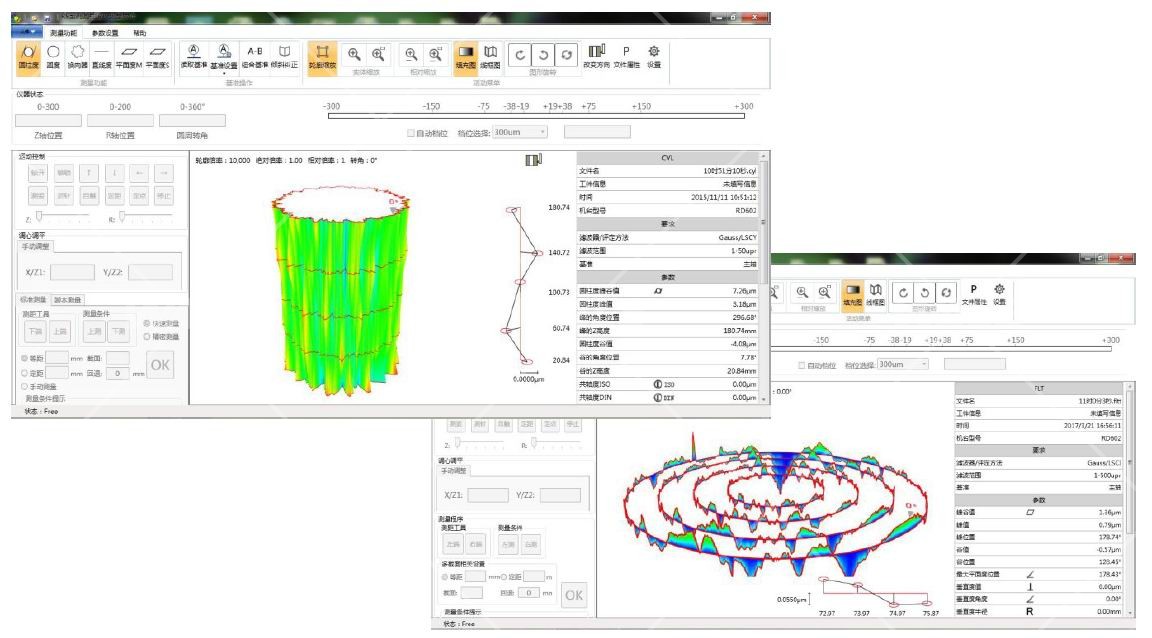
Task: Switch CVL window to 线框图 wireframe view
Action: (x=490, y=57)
